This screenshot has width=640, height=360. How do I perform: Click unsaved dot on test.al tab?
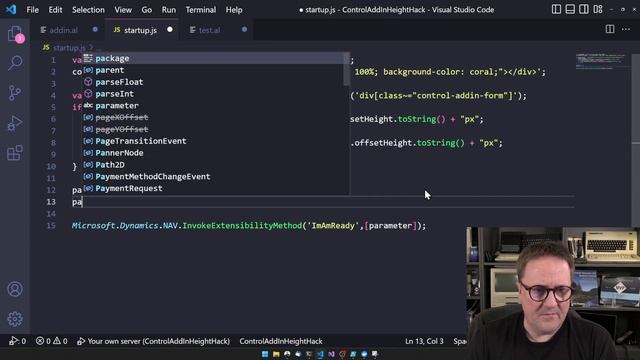point(244,29)
